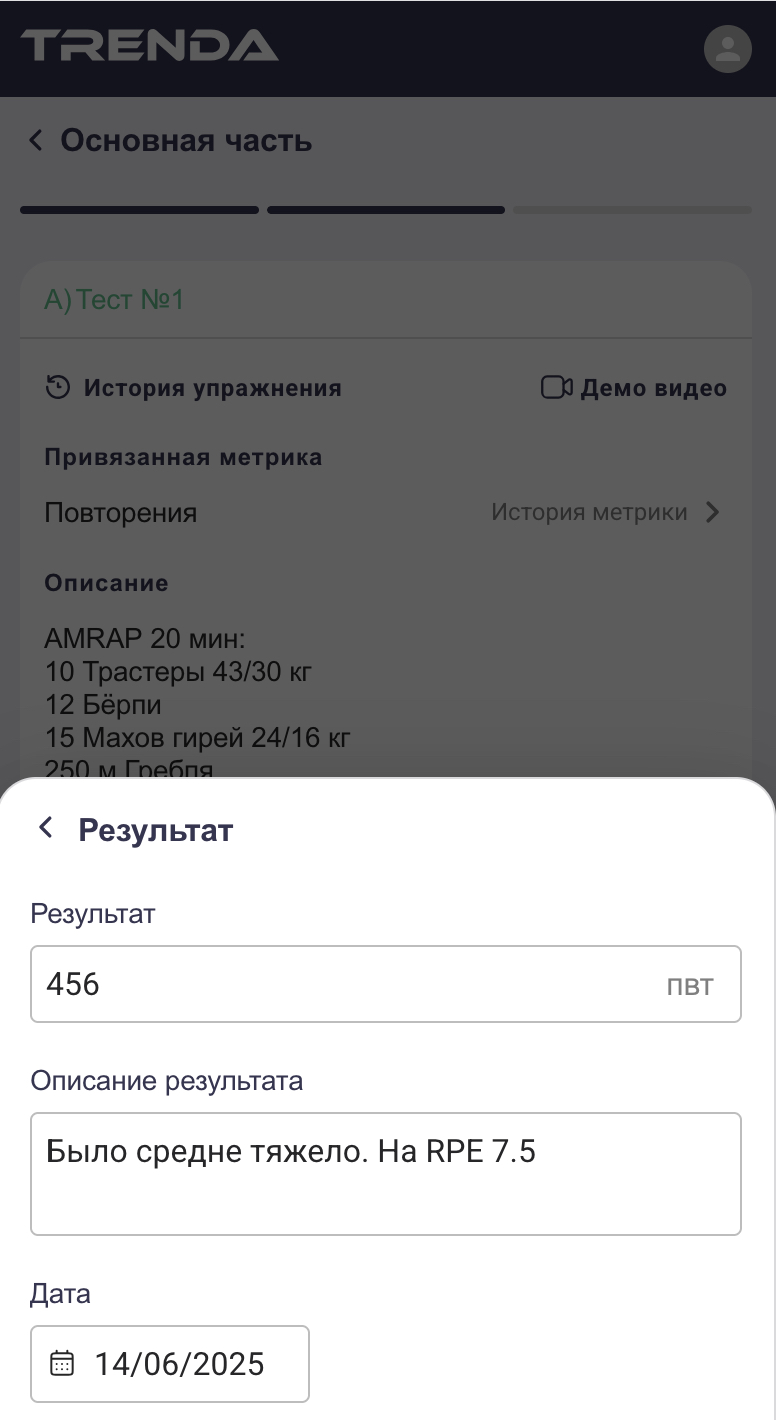
Task: Open the date picker showing 14/06/2025
Action: pos(179,1364)
